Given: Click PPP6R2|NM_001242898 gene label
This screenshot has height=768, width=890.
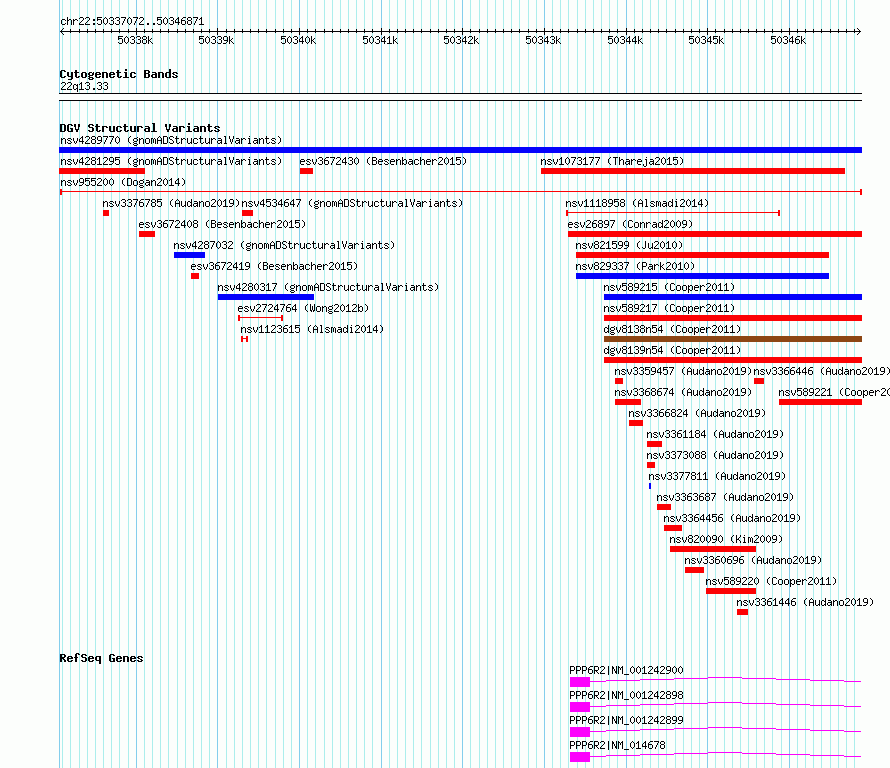Looking at the screenshot, I should coord(626,695).
